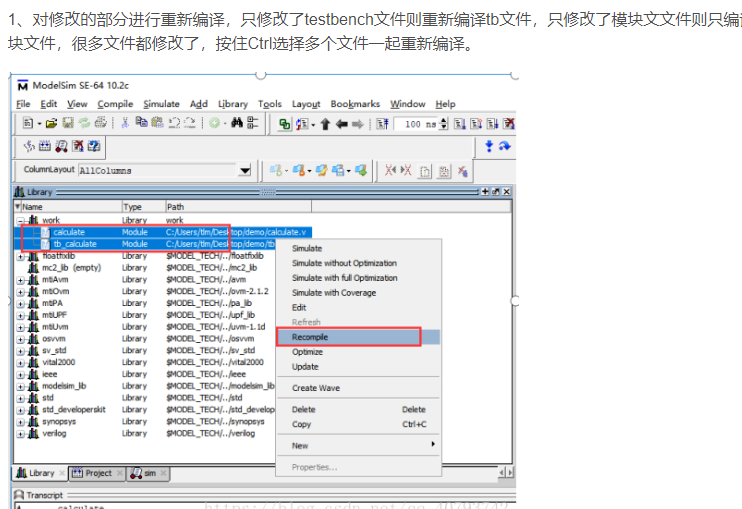Expand the ieee library node
742x509 pixels.
click(20, 375)
